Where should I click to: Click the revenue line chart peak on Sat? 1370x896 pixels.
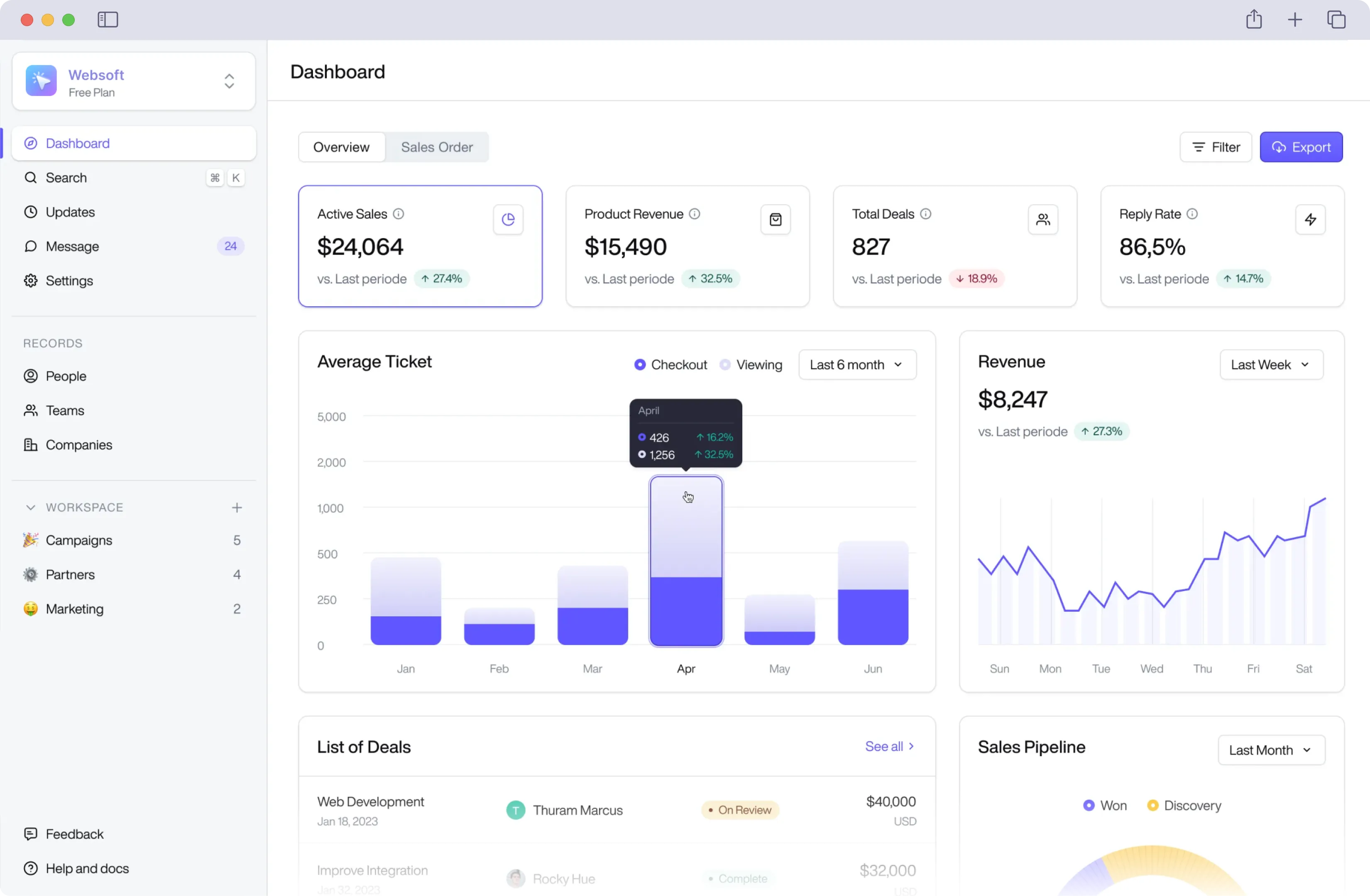(1325, 499)
